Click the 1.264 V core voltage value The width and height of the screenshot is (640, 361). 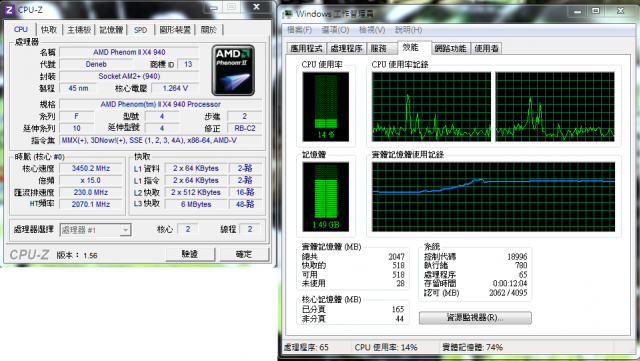[175, 88]
